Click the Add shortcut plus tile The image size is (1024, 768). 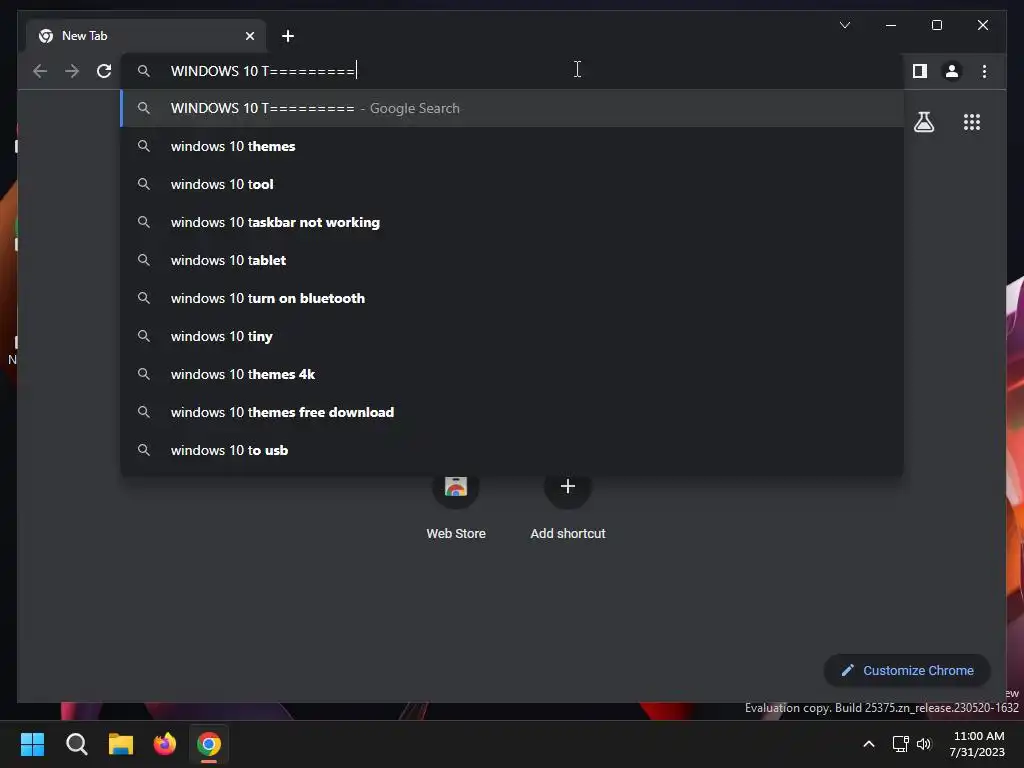568,504
